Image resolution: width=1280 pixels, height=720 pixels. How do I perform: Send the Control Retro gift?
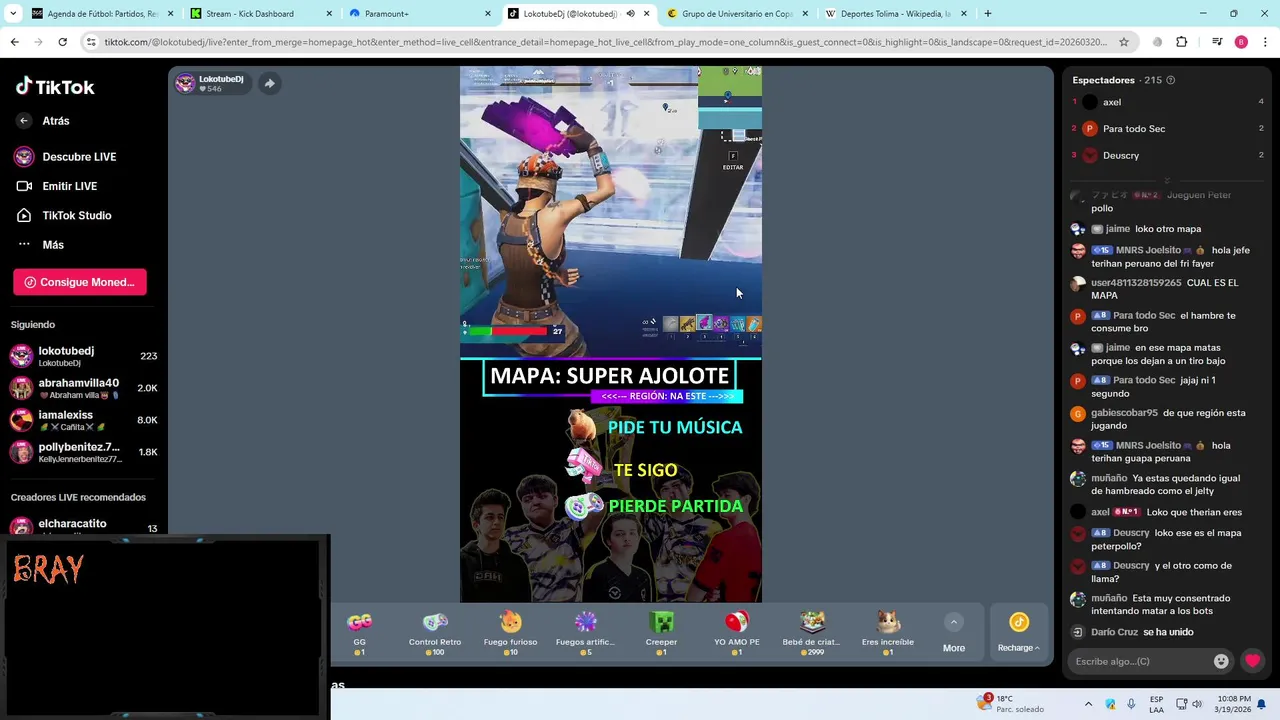[435, 634]
